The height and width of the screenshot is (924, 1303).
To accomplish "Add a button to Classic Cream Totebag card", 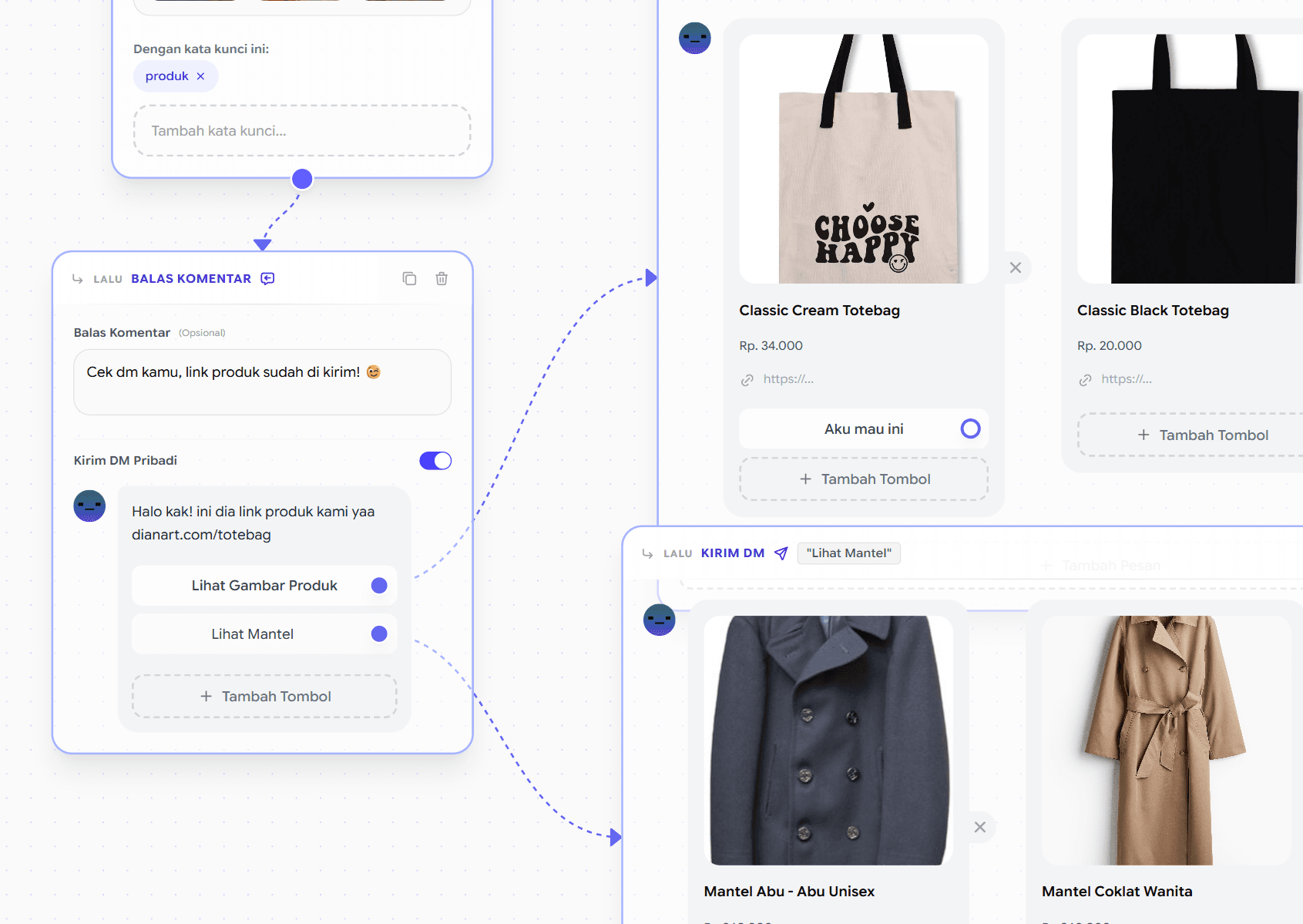I will coord(864,479).
